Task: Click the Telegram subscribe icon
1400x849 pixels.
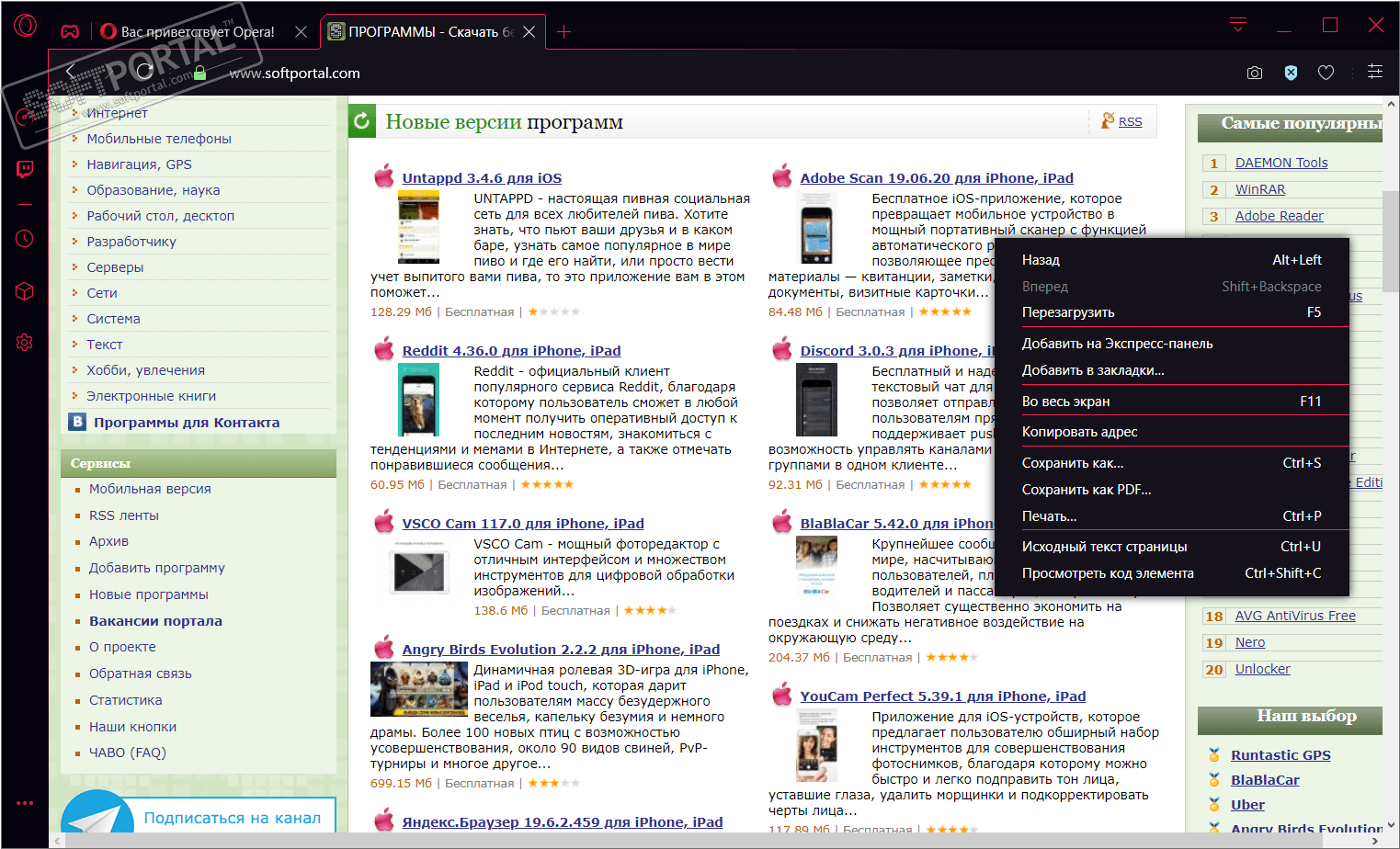Action: 97,812
